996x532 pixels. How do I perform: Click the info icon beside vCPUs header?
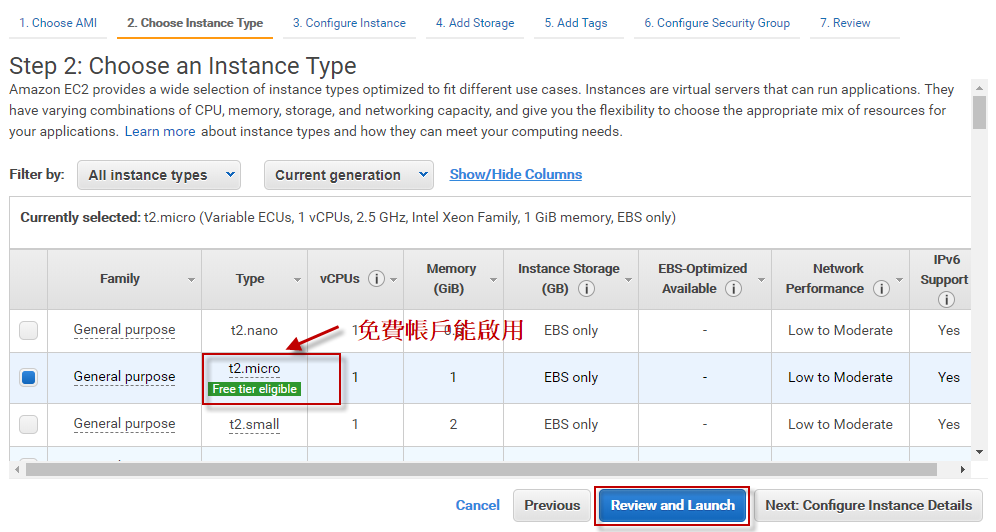tap(376, 279)
